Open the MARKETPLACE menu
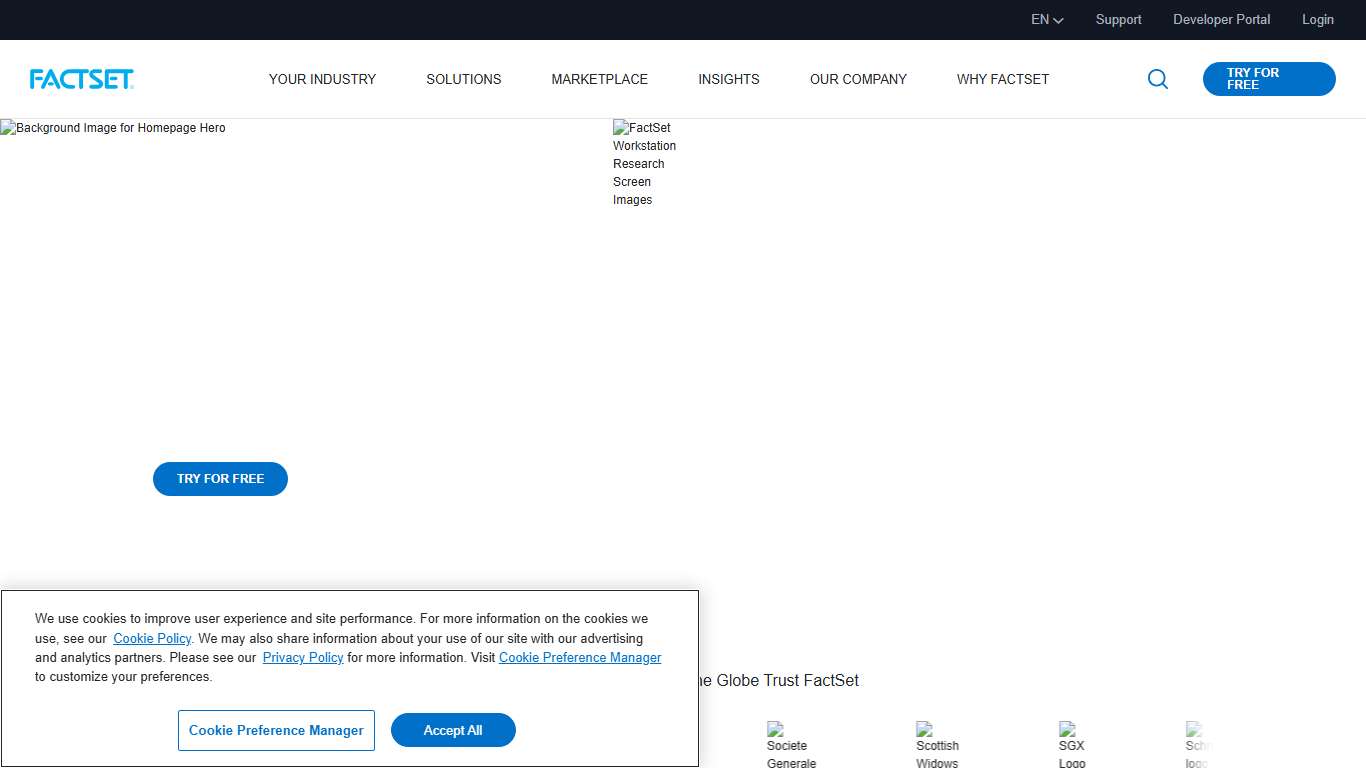Viewport: 1366px width, 768px height. point(599,79)
